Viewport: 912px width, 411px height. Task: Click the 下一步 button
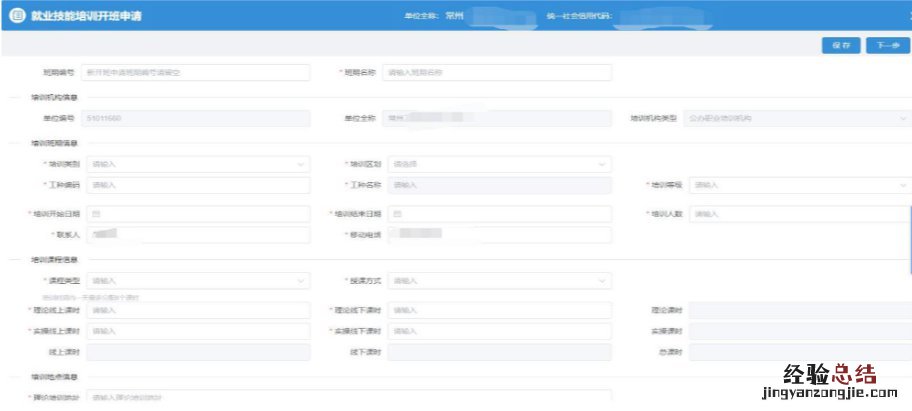point(887,45)
